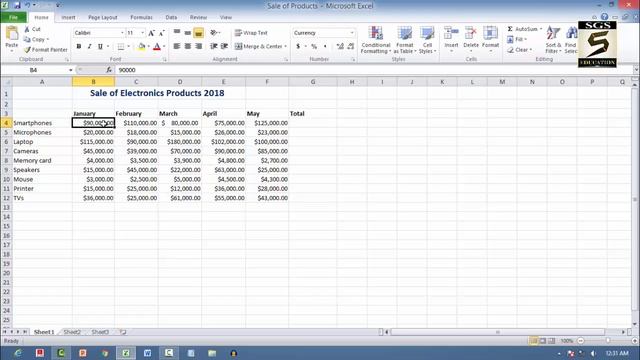Switch to the Sheet3 worksheet tab
The image size is (640, 360).
[100, 332]
